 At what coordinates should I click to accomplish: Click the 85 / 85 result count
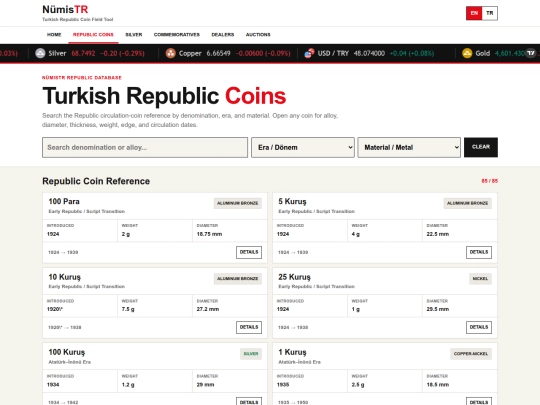pyautogui.click(x=490, y=181)
